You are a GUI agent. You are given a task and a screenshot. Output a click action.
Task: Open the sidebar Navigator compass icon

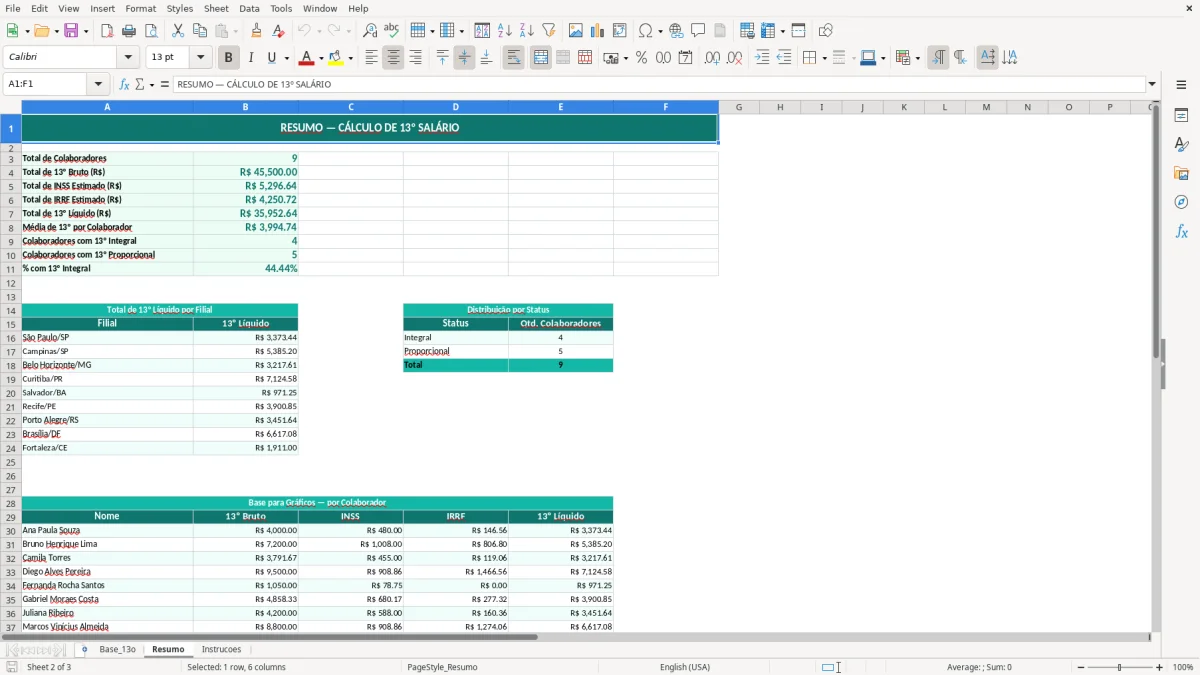point(1181,202)
